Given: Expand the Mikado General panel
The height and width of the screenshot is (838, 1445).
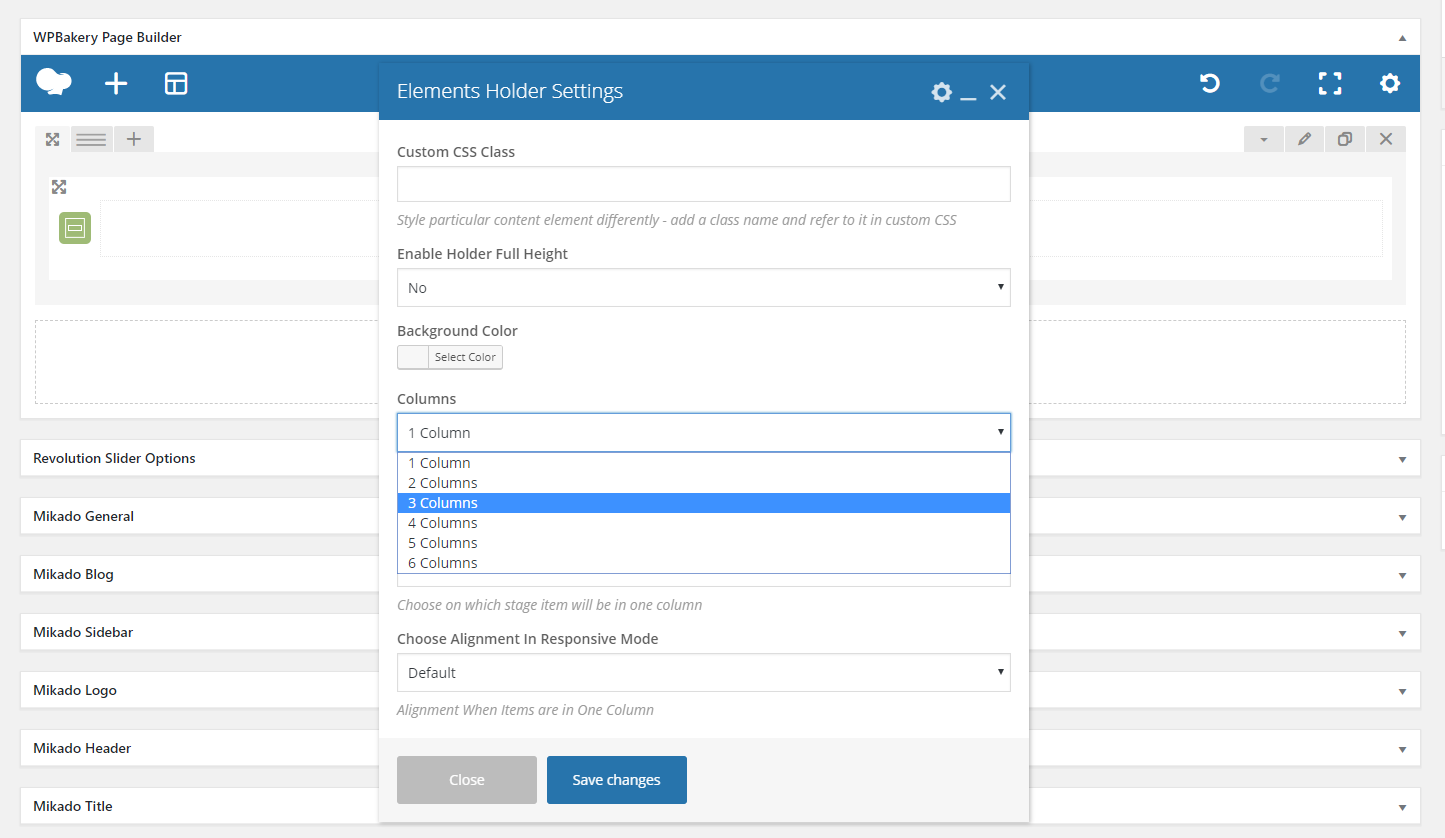Looking at the screenshot, I should click(720, 516).
